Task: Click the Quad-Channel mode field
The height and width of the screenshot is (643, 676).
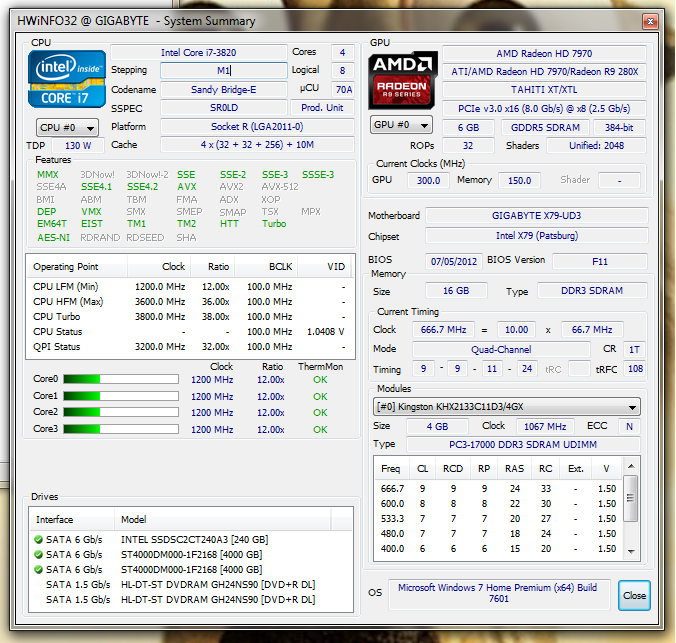Action: click(501, 349)
